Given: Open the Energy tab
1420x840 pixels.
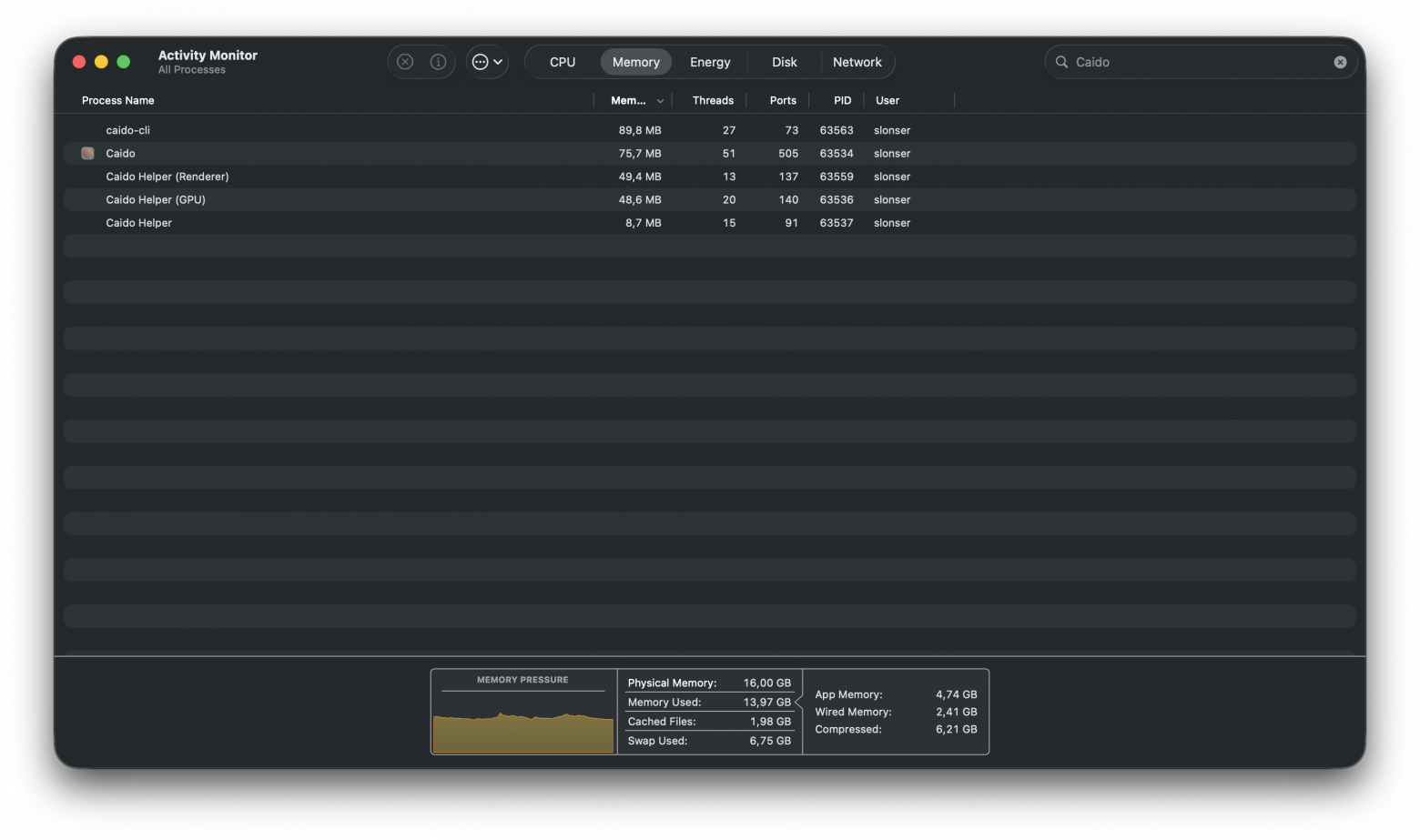Looking at the screenshot, I should pos(710,62).
